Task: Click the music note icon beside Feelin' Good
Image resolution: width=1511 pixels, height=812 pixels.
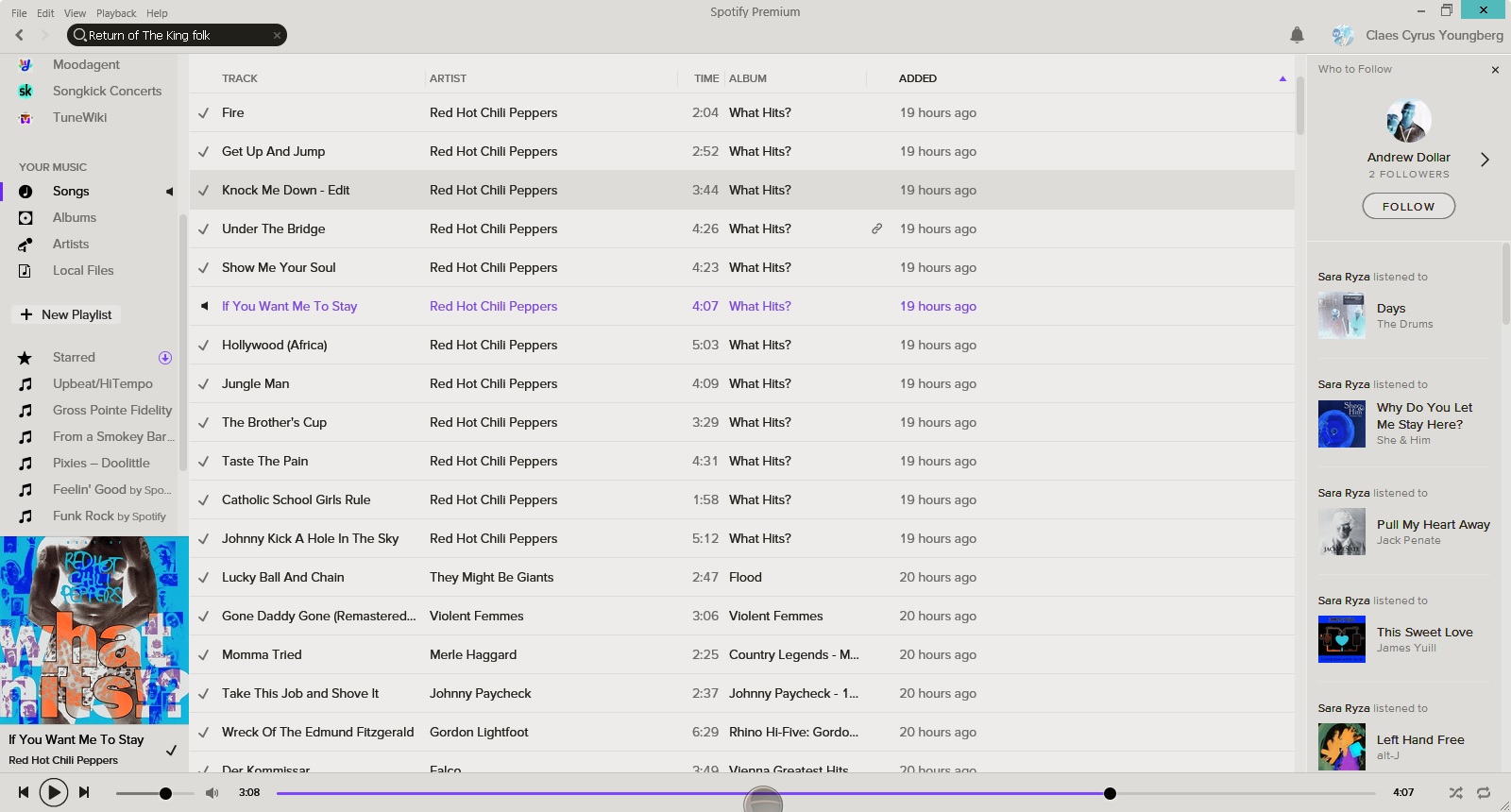Action: click(25, 489)
